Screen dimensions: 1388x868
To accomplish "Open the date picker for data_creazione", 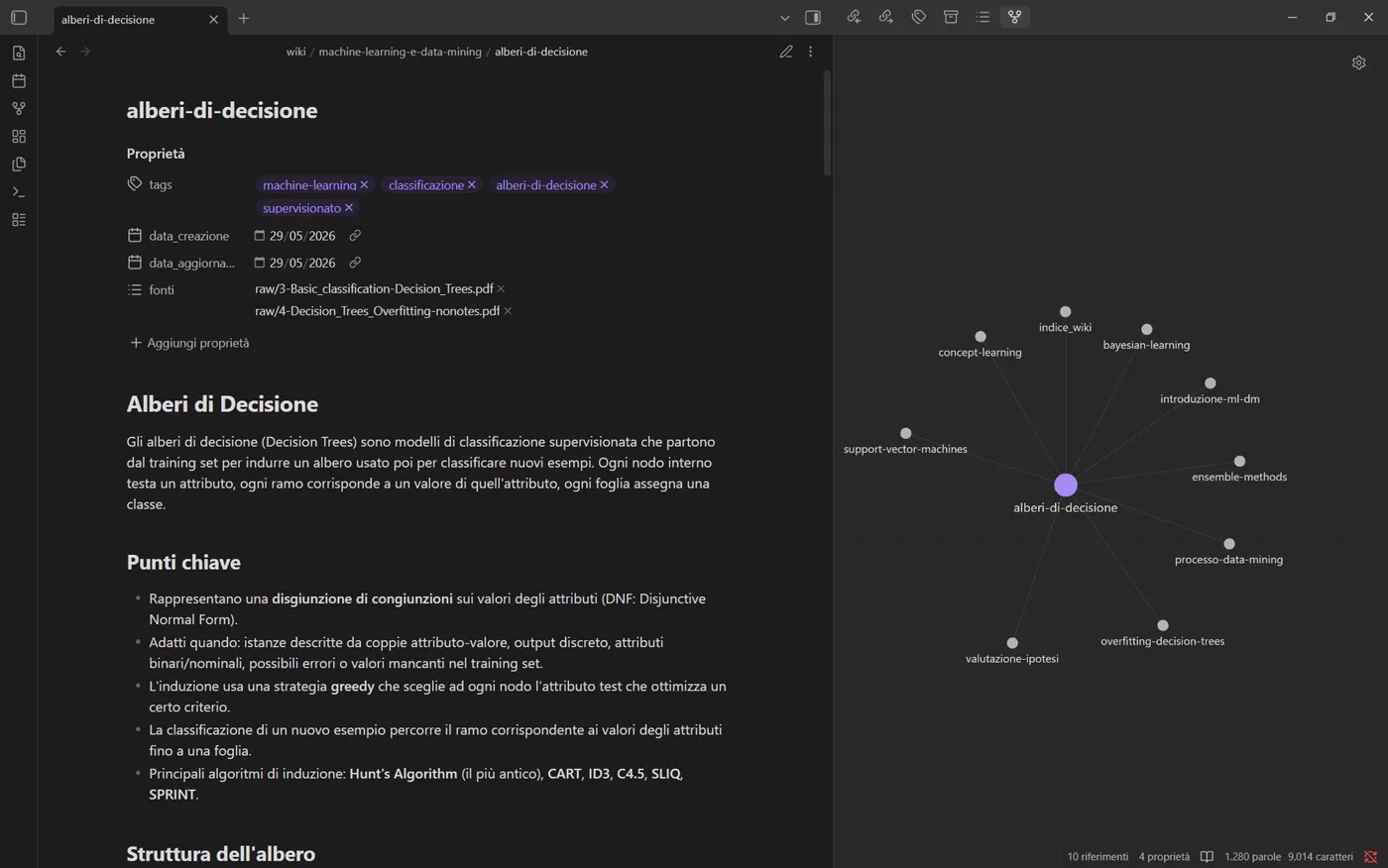I will pos(260,236).
